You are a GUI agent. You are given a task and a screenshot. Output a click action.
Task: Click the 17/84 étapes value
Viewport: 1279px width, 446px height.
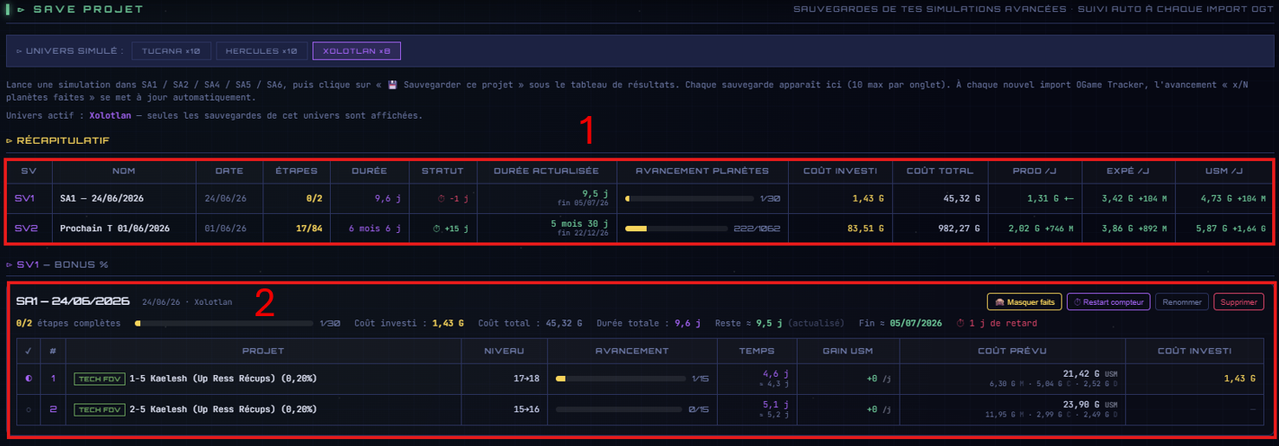tap(307, 228)
